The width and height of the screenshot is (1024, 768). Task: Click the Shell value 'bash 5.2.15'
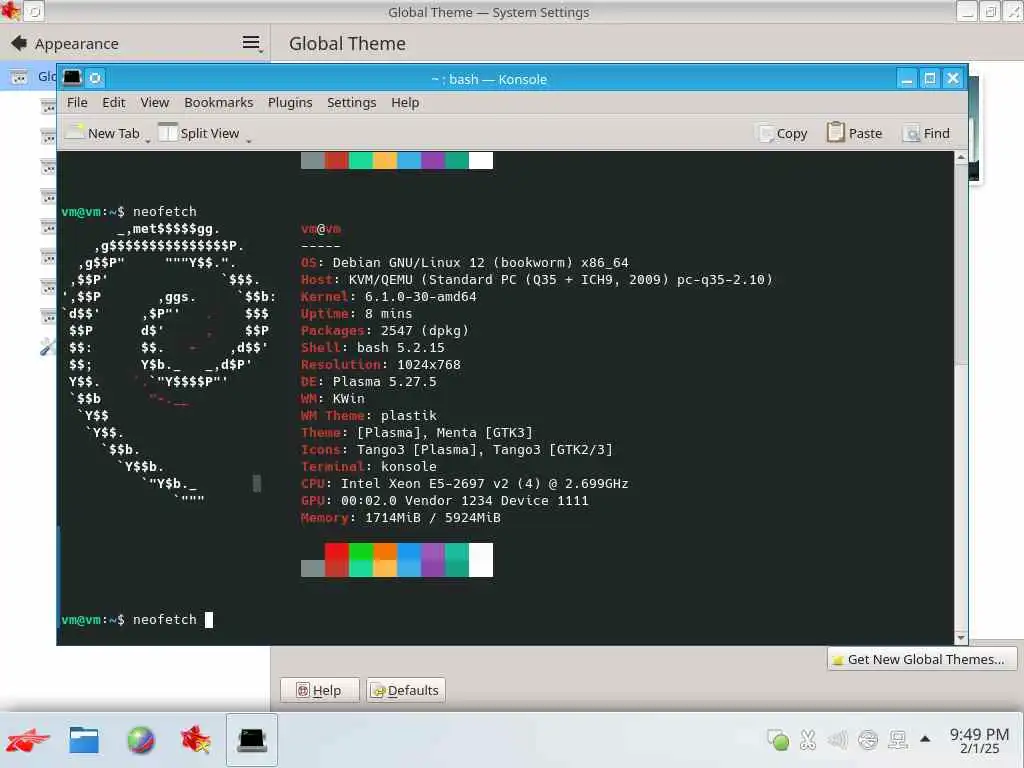pos(400,347)
